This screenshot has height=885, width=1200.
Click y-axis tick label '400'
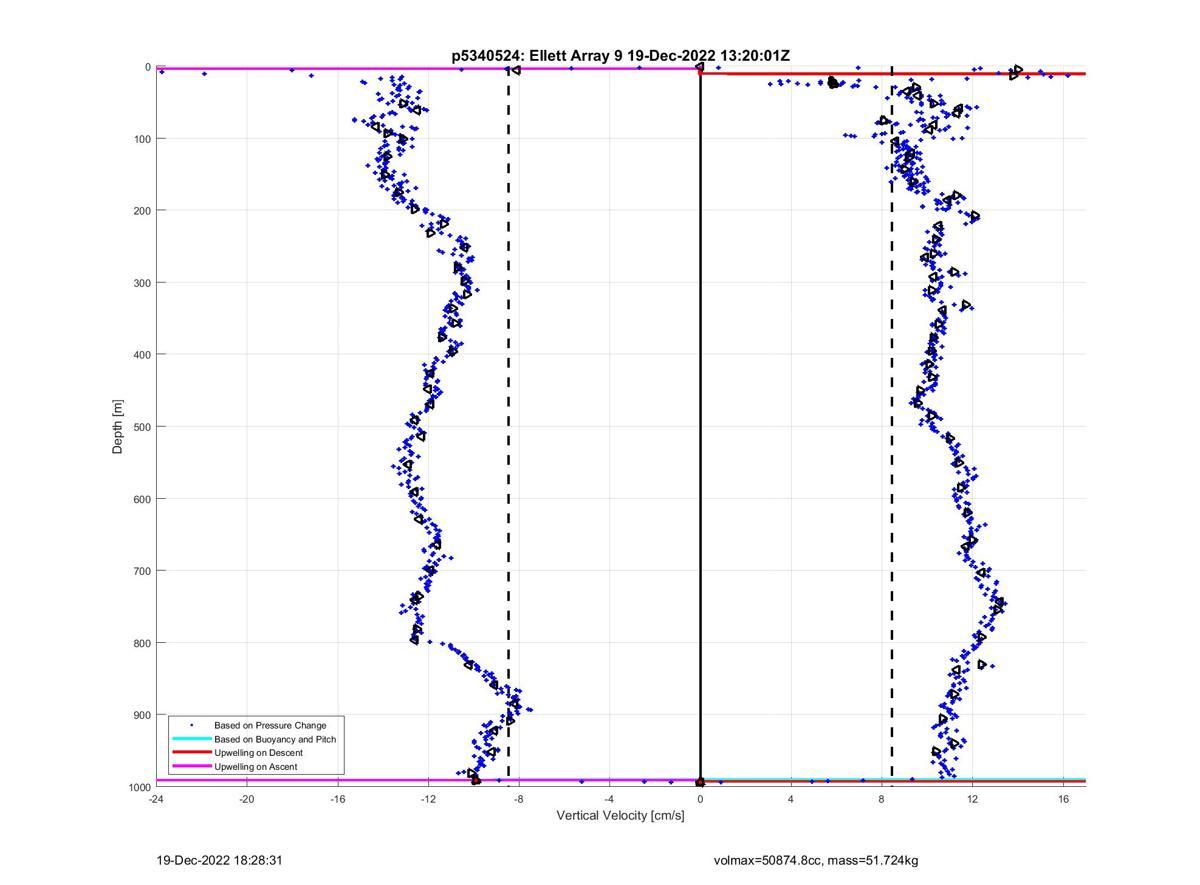coord(141,355)
